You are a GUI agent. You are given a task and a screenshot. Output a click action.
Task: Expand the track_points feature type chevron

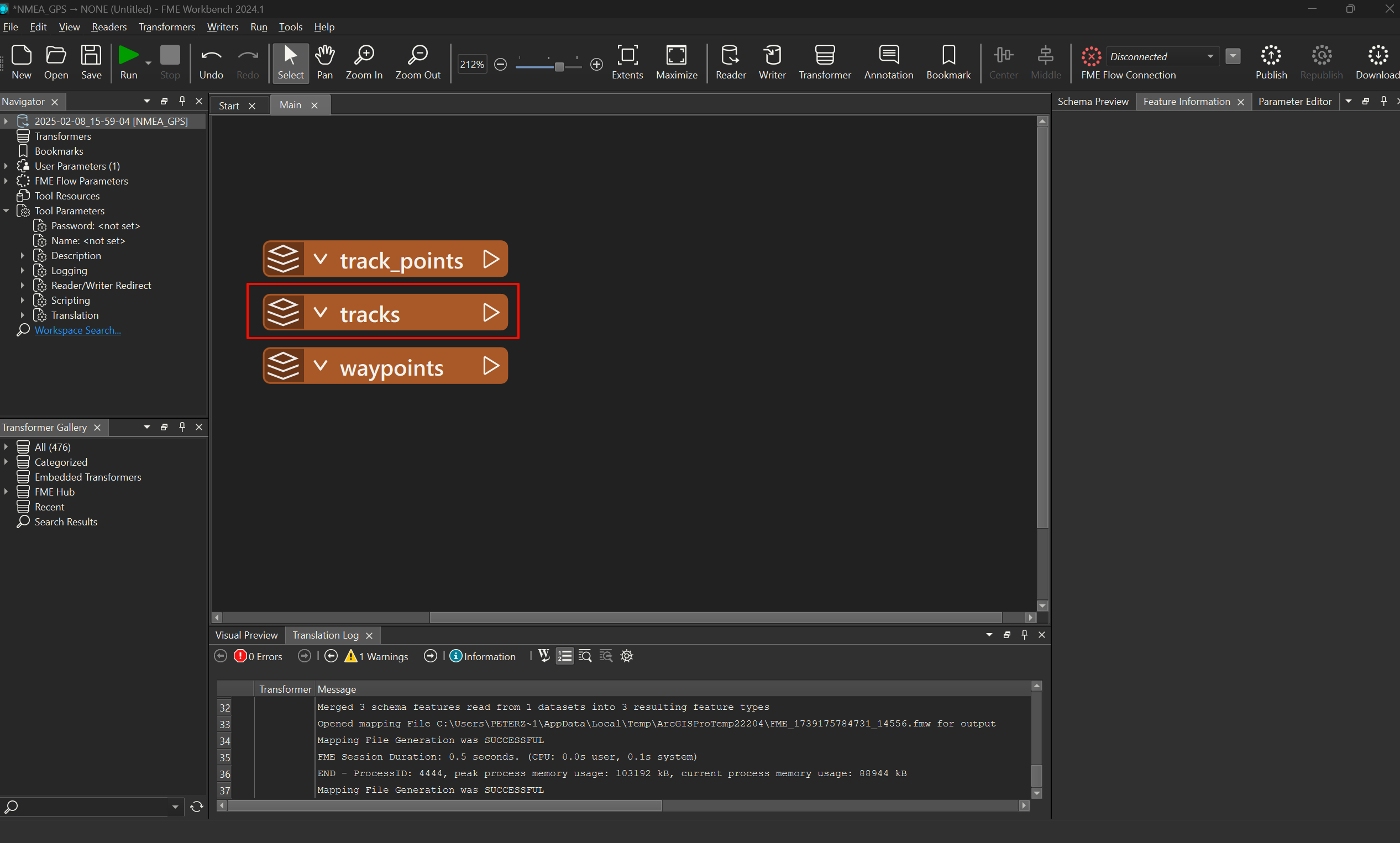pyautogui.click(x=321, y=259)
